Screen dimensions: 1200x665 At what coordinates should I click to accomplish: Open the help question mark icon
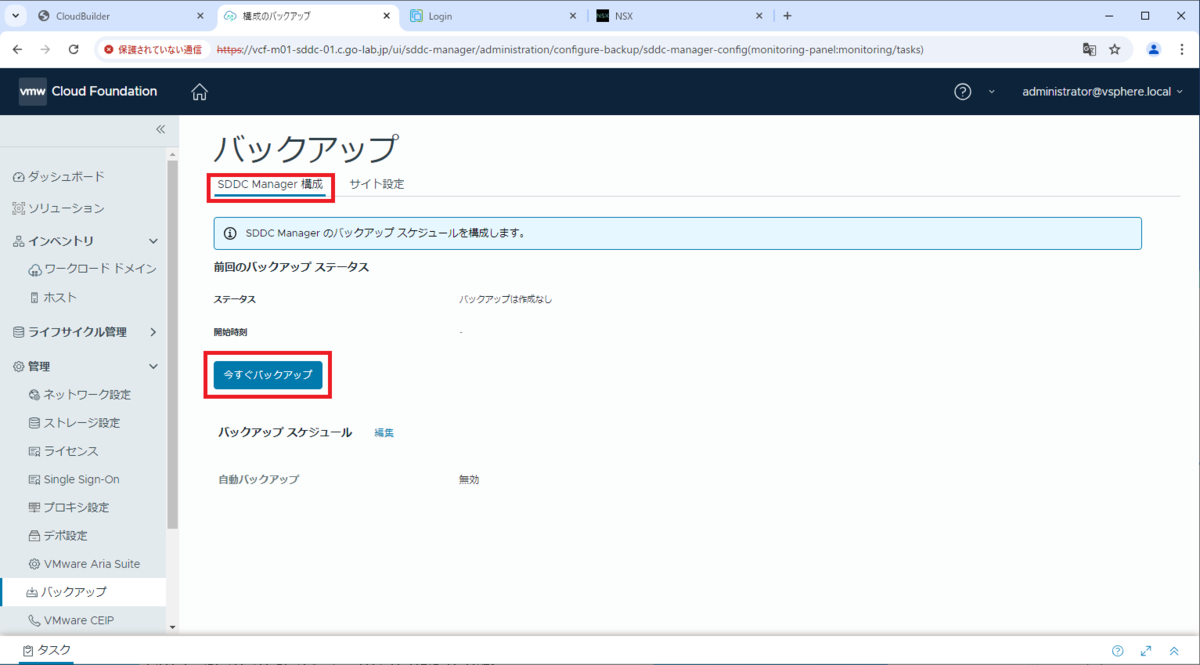click(962, 92)
